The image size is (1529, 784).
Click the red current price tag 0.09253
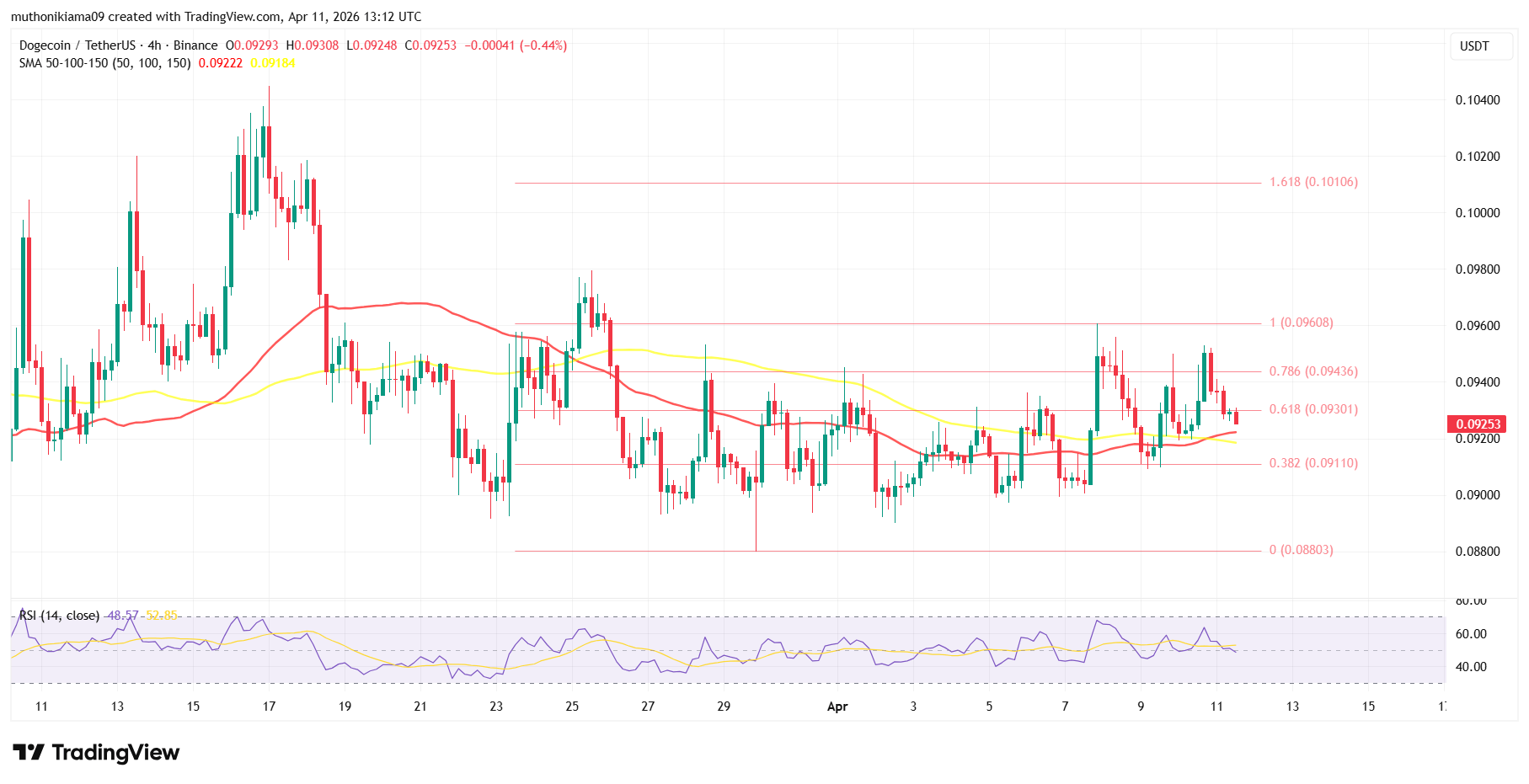[x=1478, y=424]
